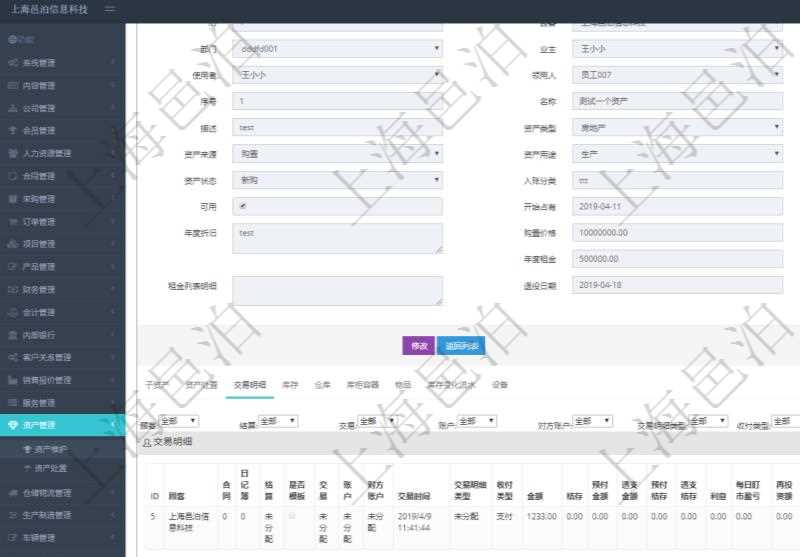Image resolution: width=800 pixels, height=557 pixels.
Task: Toggle the sidebar hamburger menu icon
Action: (x=109, y=9)
